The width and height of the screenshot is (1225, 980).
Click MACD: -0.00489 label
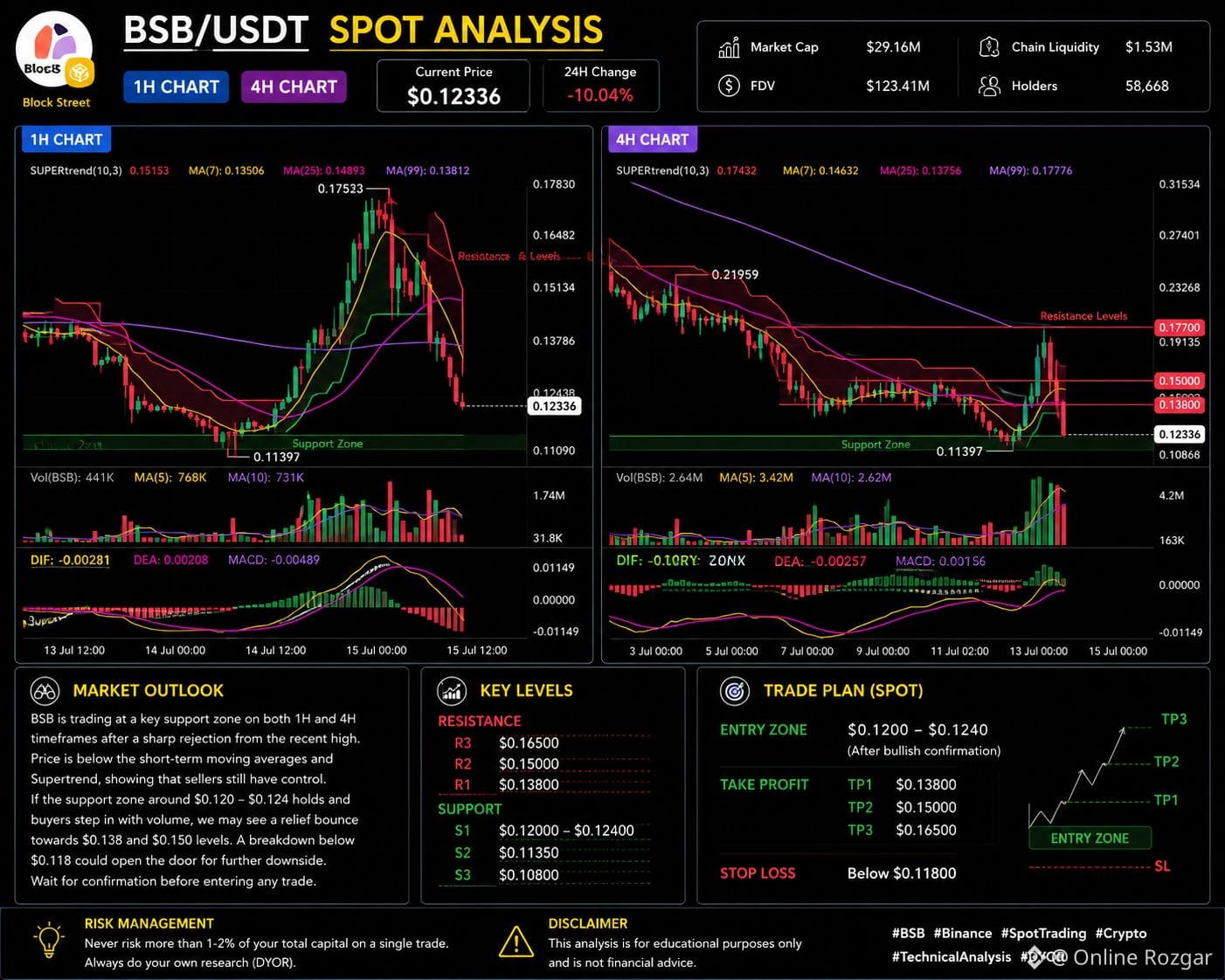(273, 560)
